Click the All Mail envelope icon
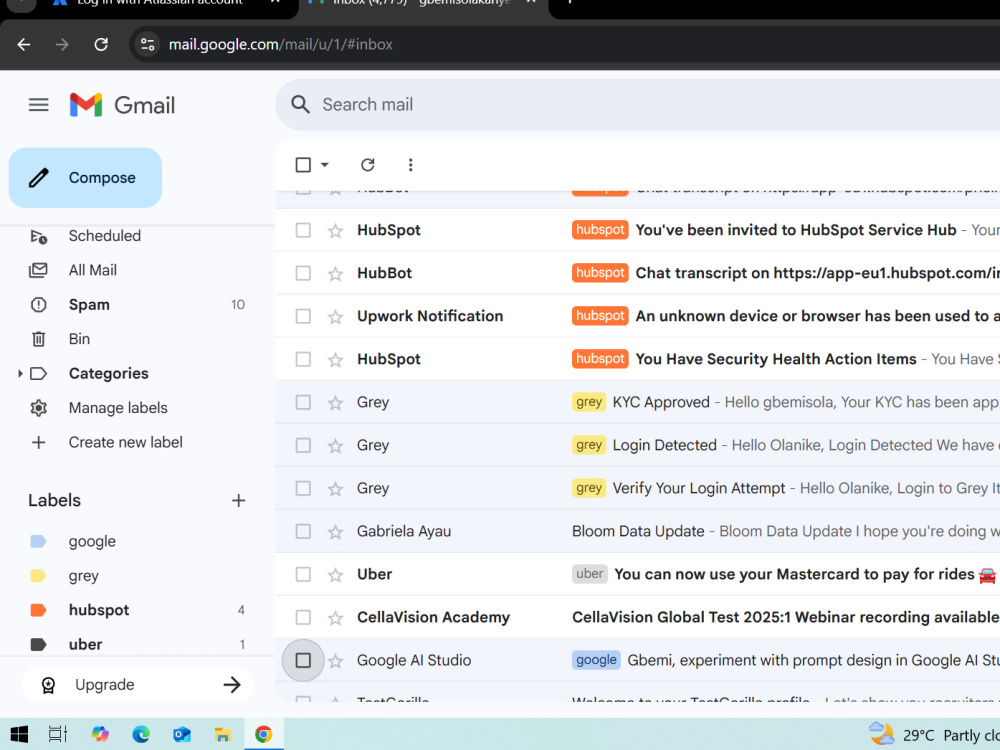 tap(38, 270)
